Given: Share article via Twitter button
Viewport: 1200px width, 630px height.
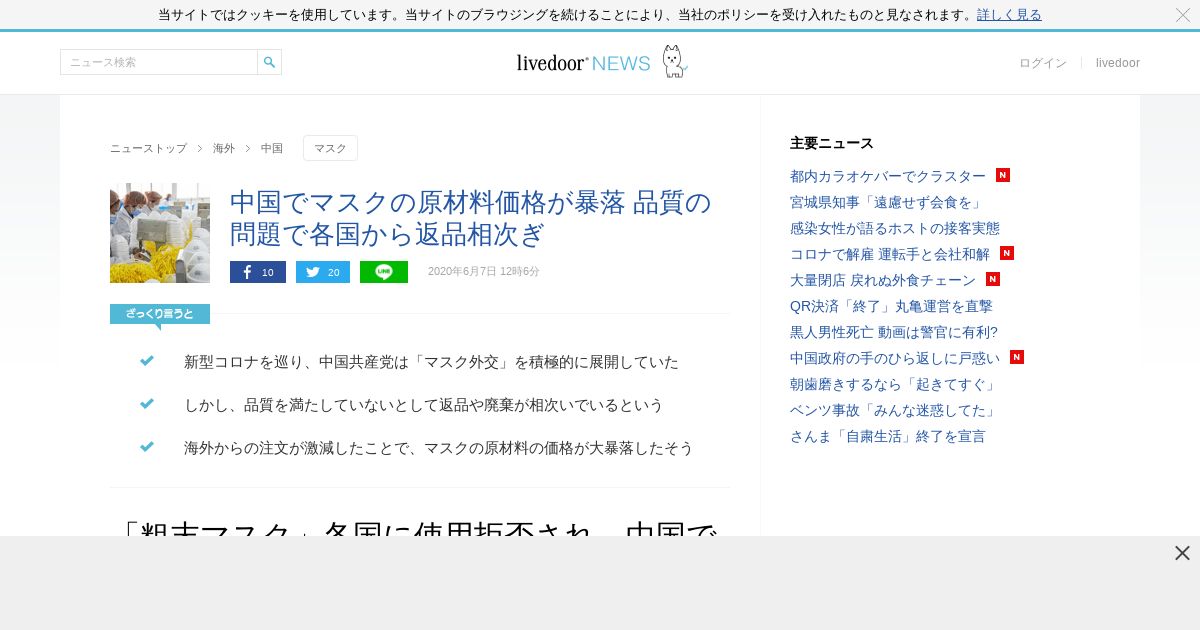Looking at the screenshot, I should pyautogui.click(x=323, y=272).
